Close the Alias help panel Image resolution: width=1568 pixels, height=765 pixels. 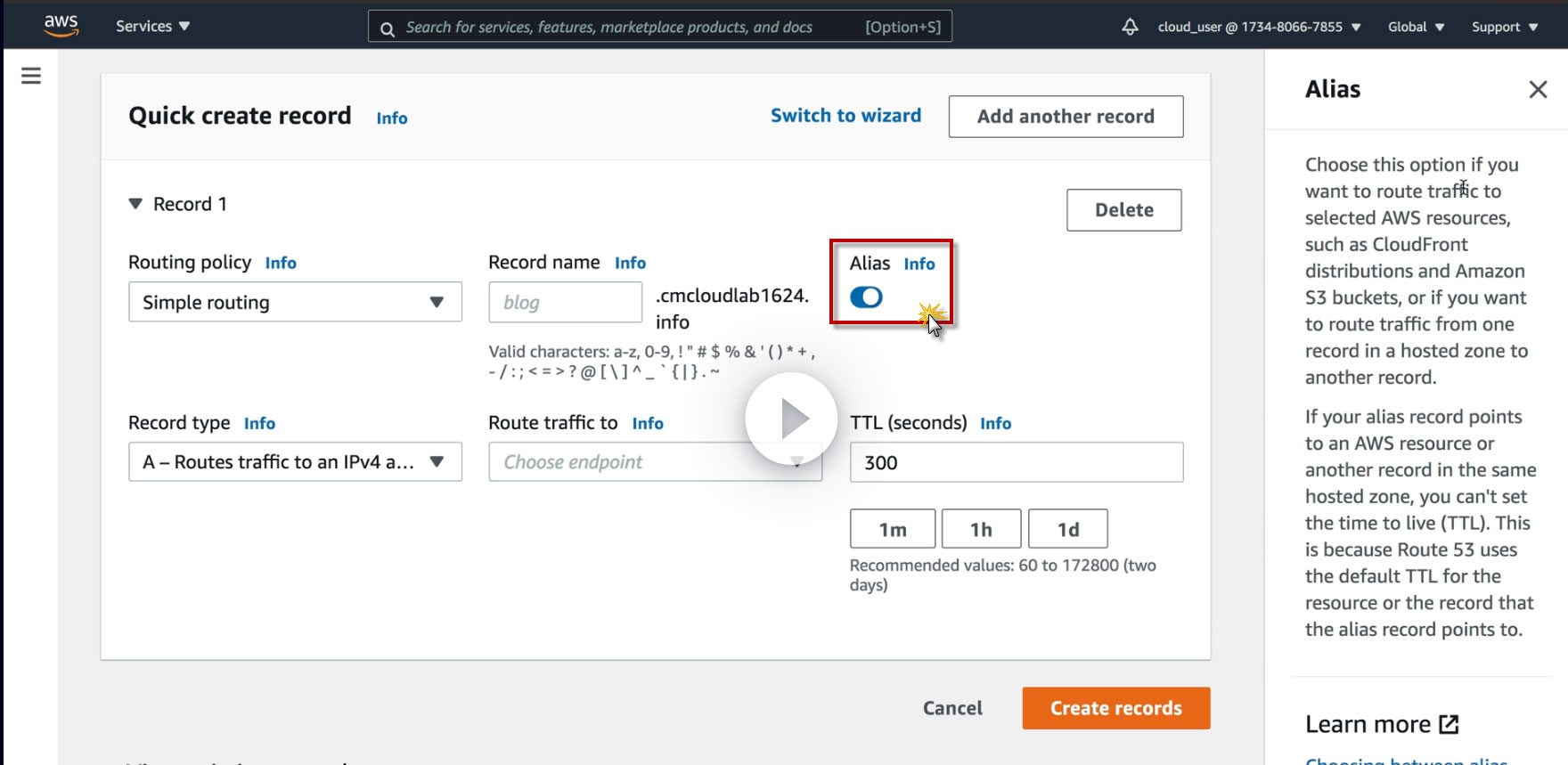pos(1538,89)
